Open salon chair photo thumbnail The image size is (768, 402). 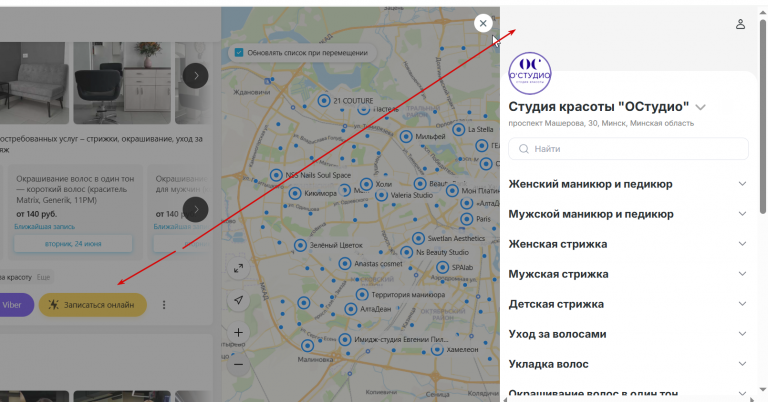pyautogui.click(x=122, y=83)
